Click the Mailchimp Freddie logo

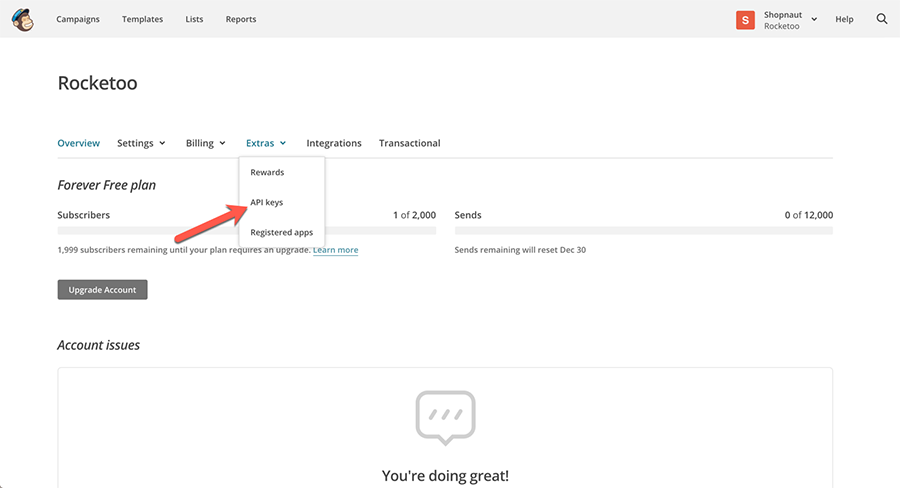[23, 20]
